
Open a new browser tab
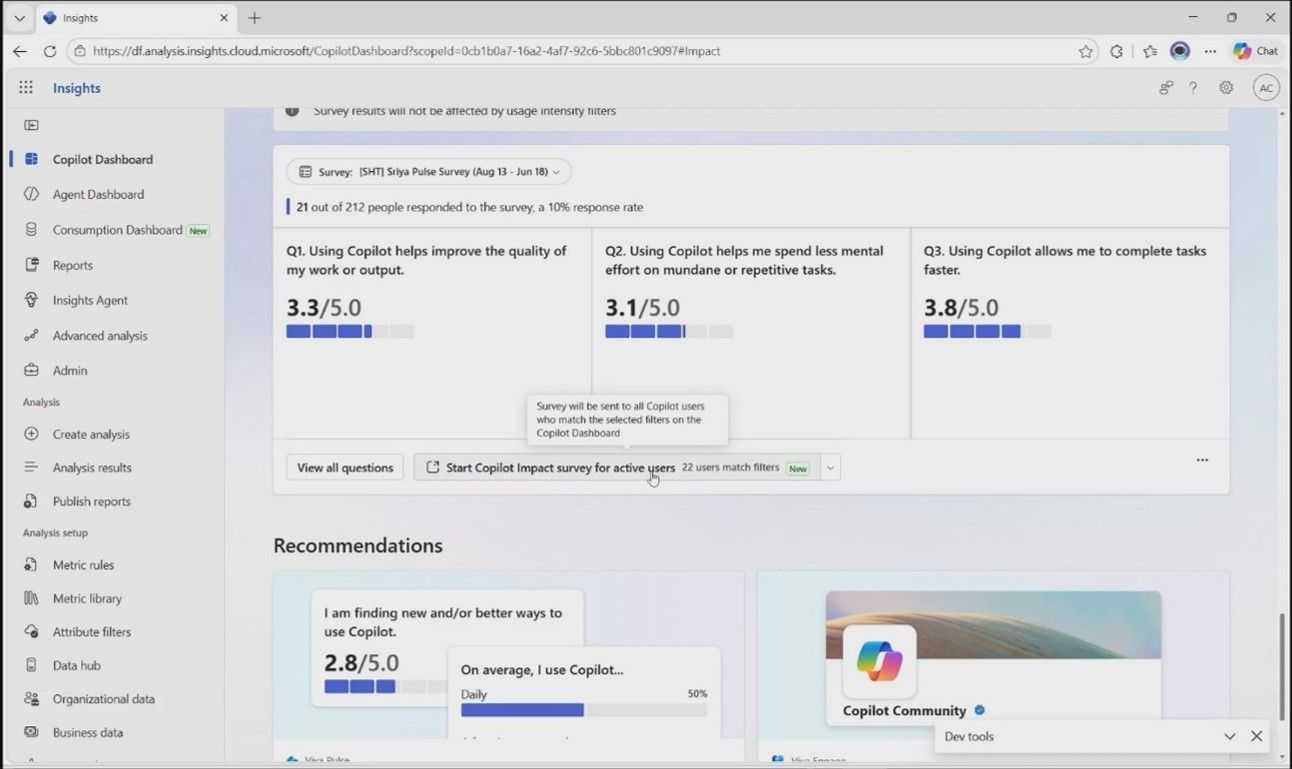coord(254,18)
